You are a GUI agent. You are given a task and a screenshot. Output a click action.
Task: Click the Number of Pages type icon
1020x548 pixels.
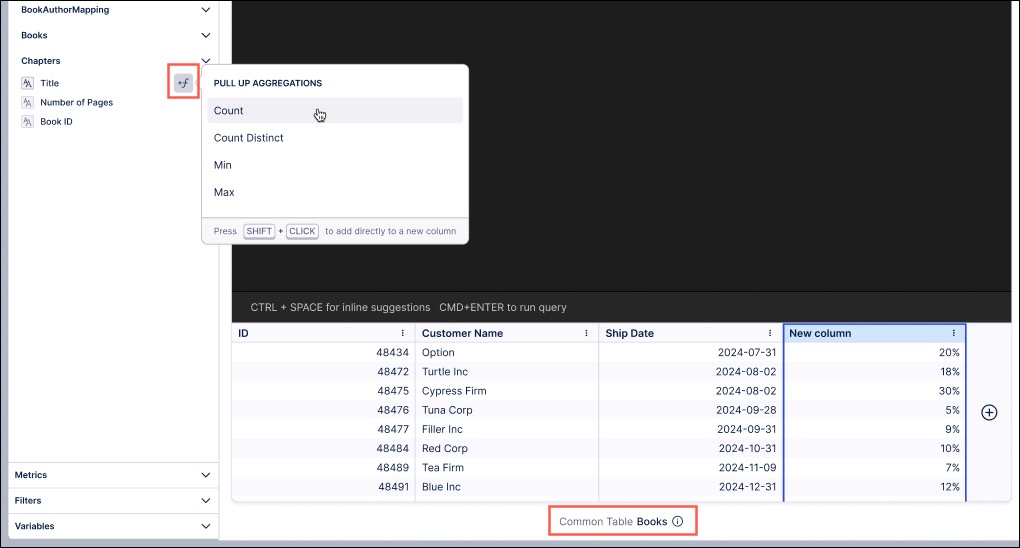[27, 103]
